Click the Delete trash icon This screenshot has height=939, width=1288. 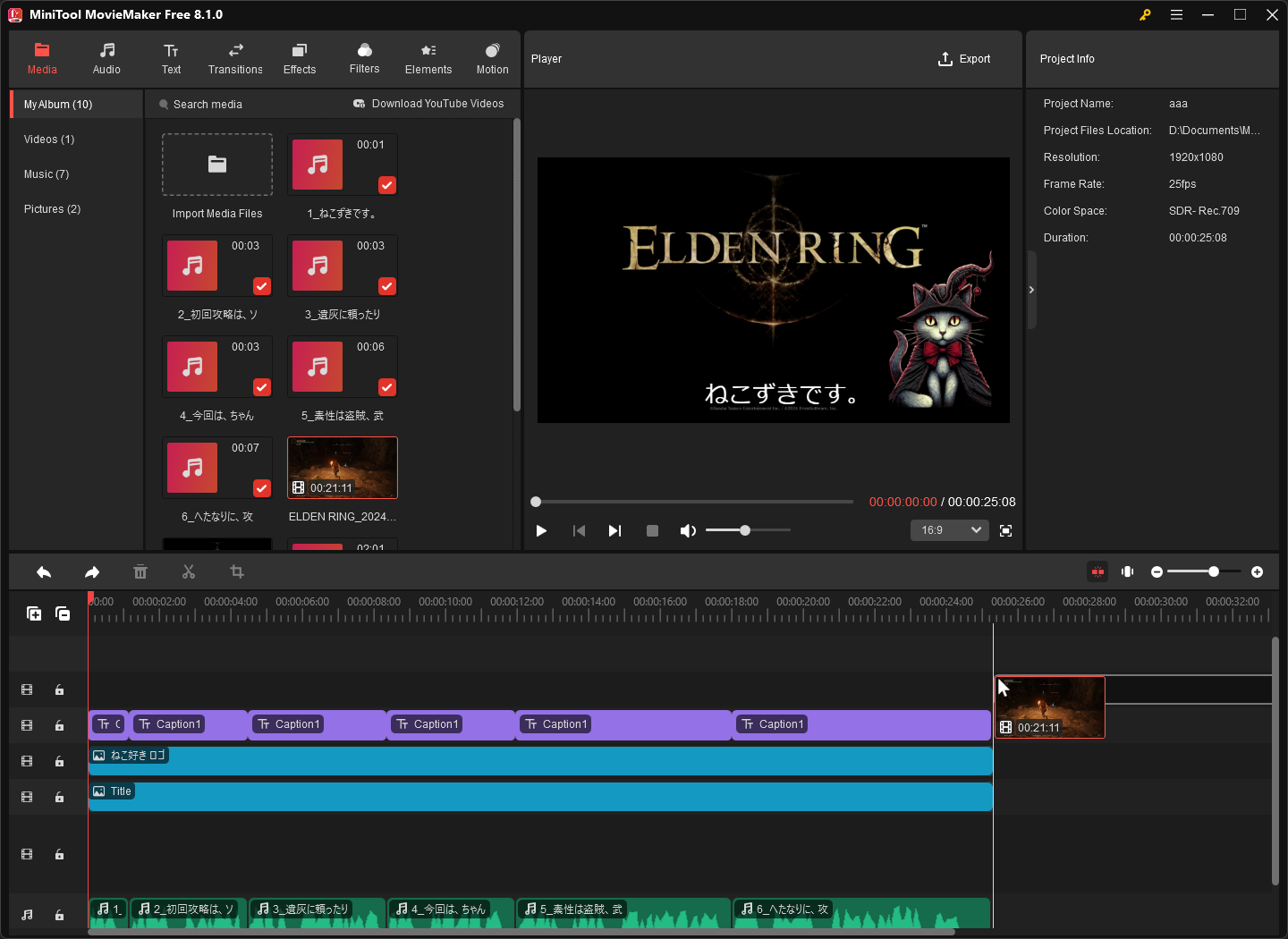[140, 572]
